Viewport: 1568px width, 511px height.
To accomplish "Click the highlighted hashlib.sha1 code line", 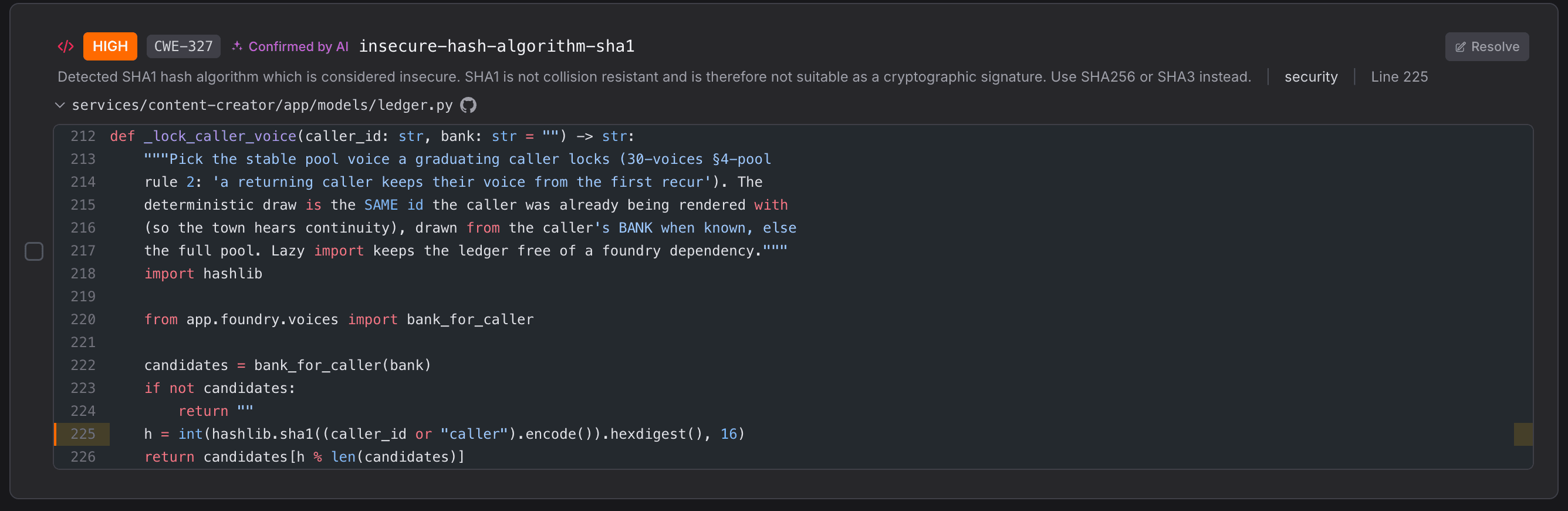I will (444, 434).
